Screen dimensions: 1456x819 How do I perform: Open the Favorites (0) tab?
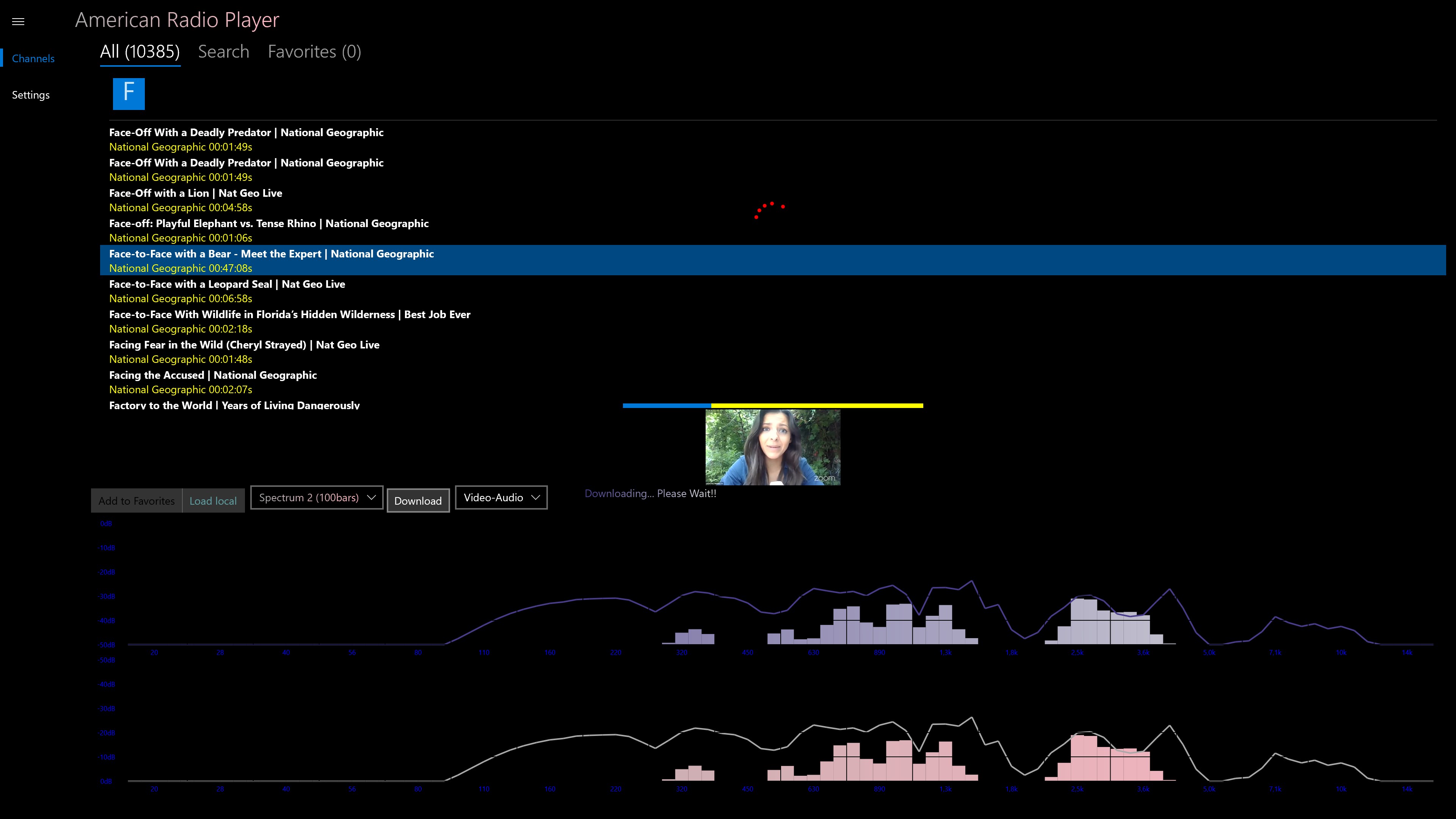[x=314, y=52]
